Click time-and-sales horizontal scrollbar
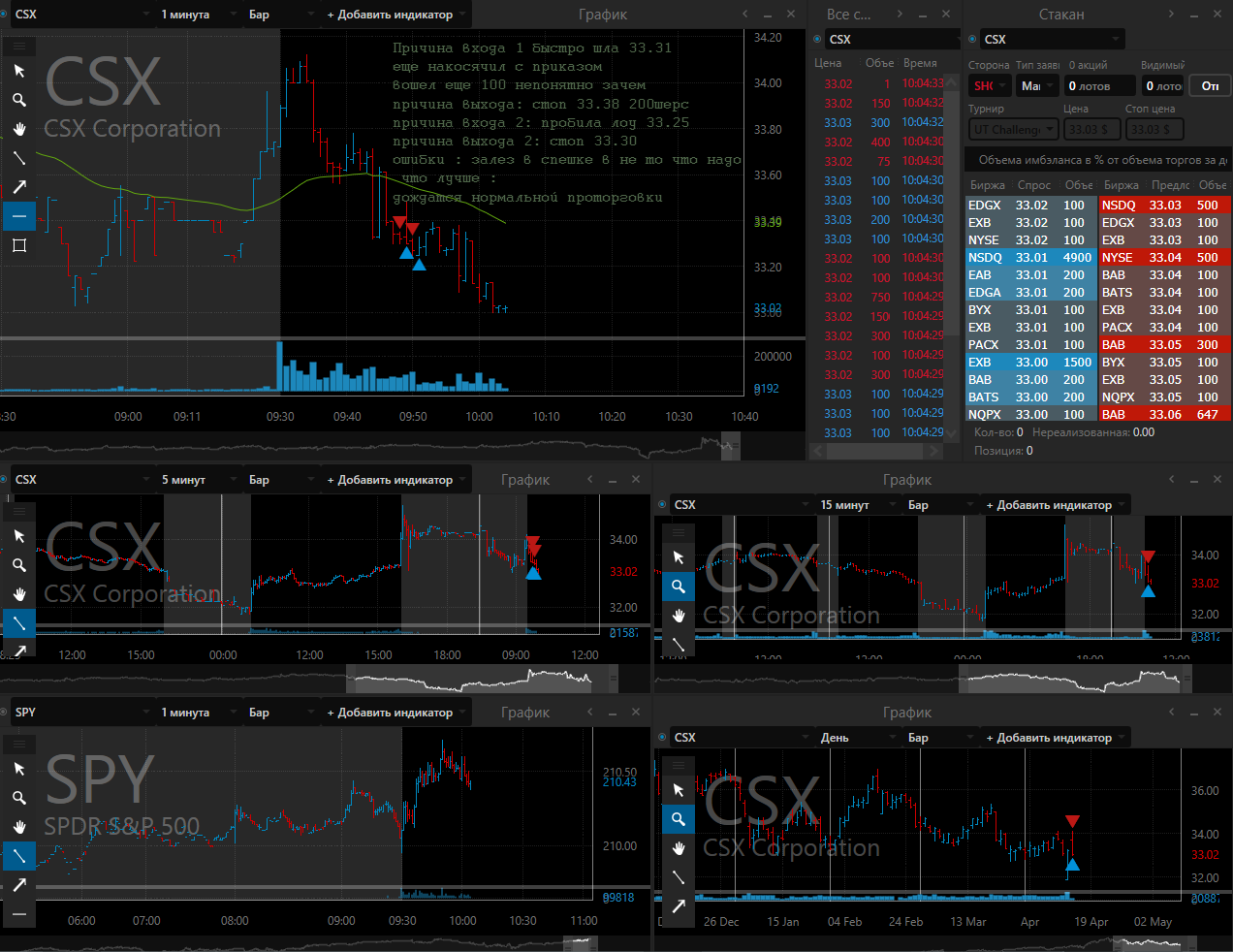1233x952 pixels. click(877, 451)
